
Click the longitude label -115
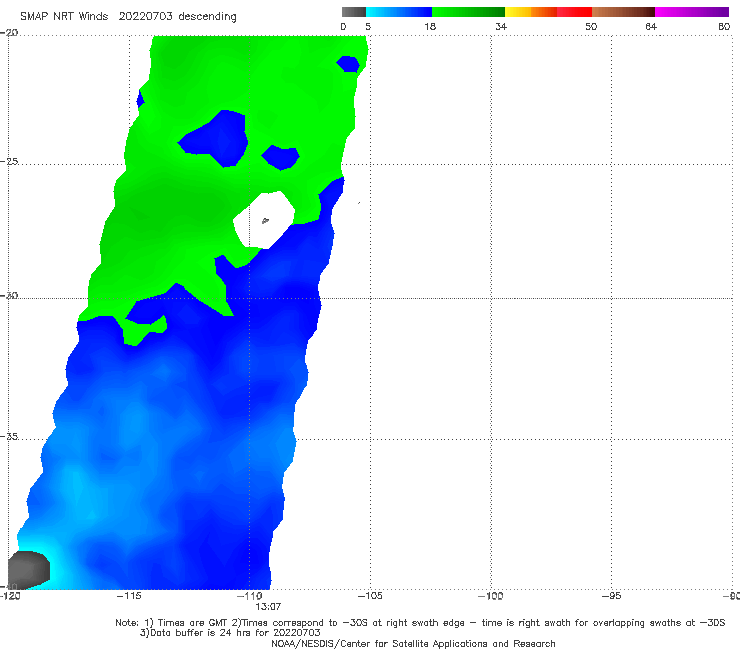click(x=129, y=596)
